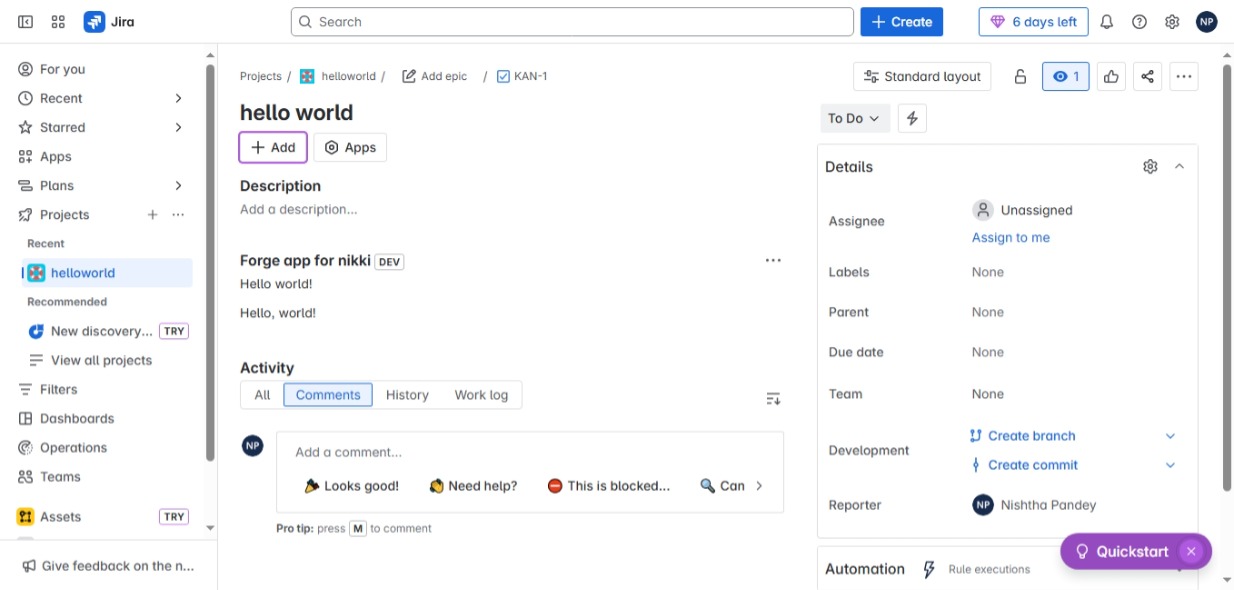Click 6 days left trial button
The height and width of the screenshot is (590, 1234).
[1033, 22]
